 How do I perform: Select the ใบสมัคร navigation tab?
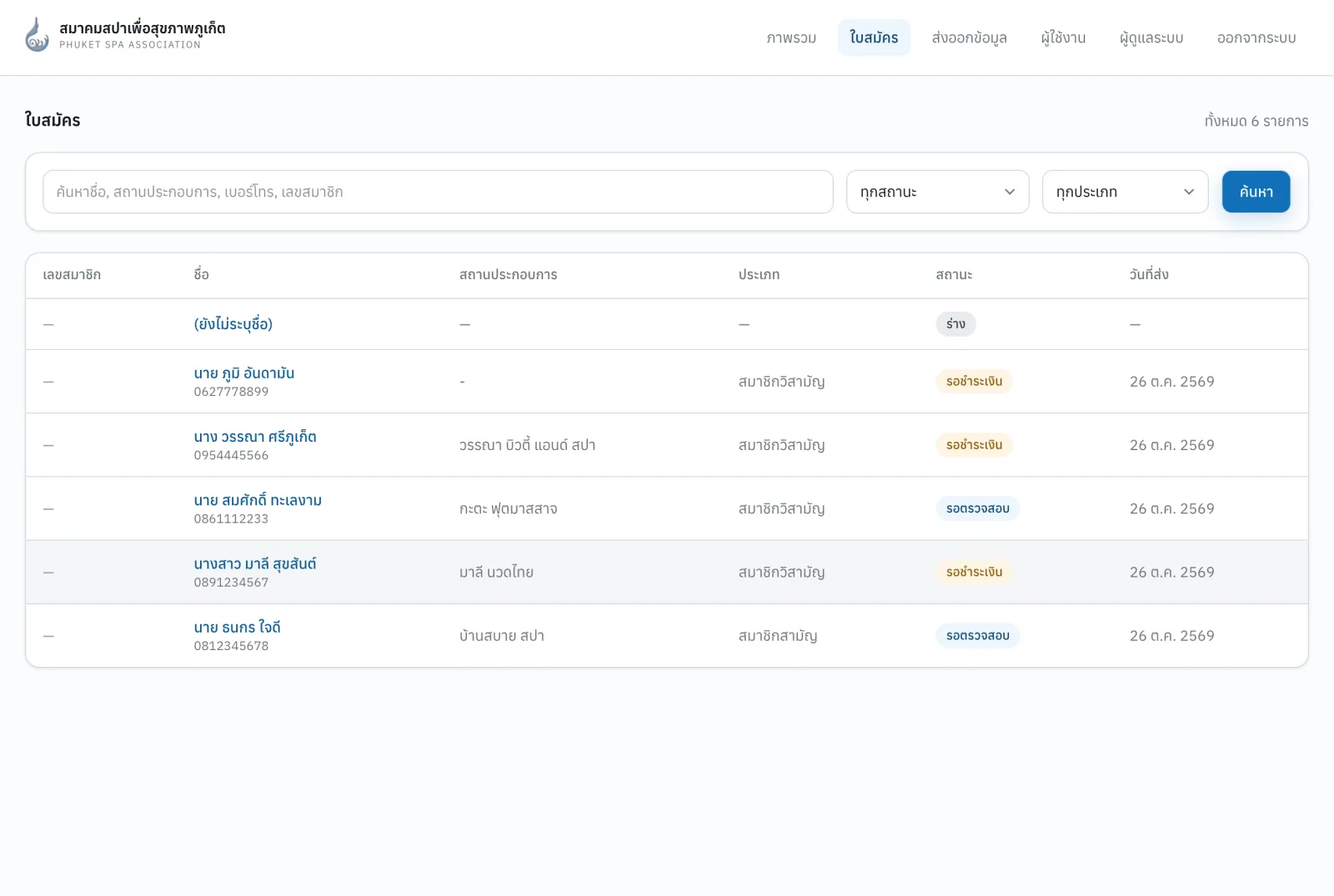(x=874, y=38)
